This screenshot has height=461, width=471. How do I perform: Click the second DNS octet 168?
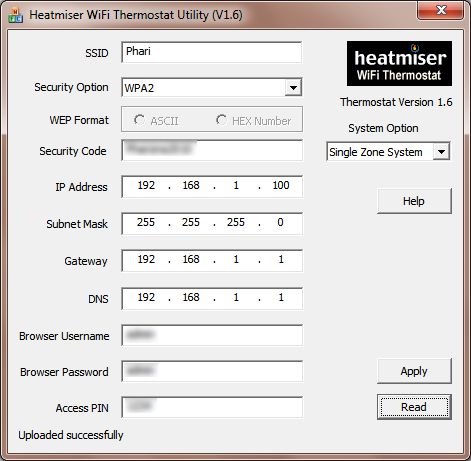coord(191,297)
